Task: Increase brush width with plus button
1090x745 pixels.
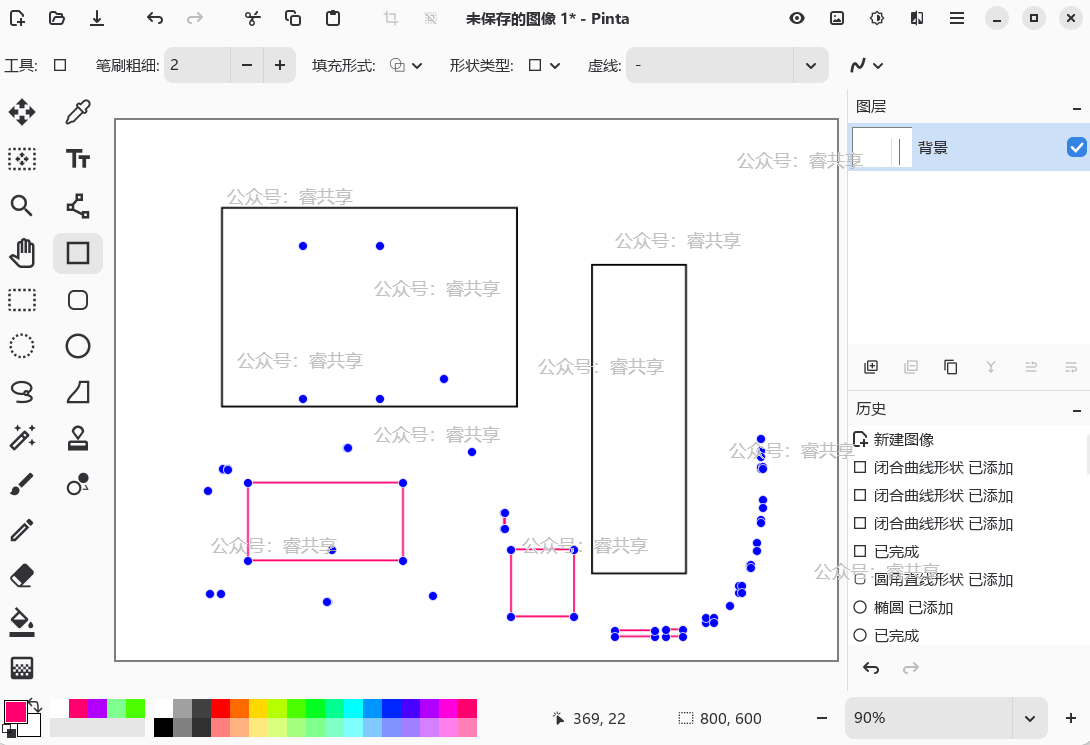Action: (279, 66)
